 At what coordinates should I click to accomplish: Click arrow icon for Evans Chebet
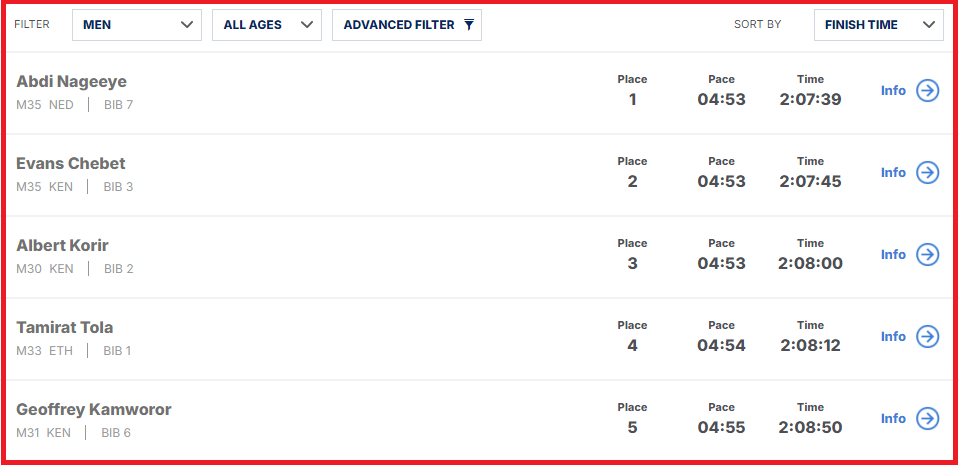[x=927, y=172]
